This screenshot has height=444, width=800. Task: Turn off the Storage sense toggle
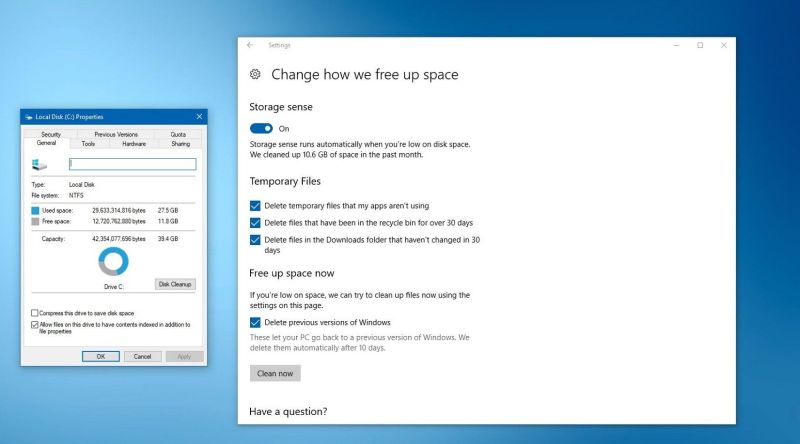(261, 128)
